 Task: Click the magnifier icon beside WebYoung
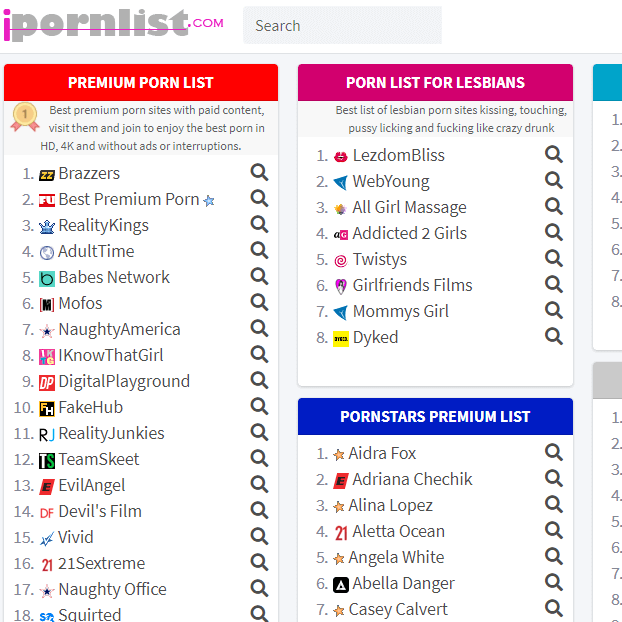pyautogui.click(x=554, y=180)
